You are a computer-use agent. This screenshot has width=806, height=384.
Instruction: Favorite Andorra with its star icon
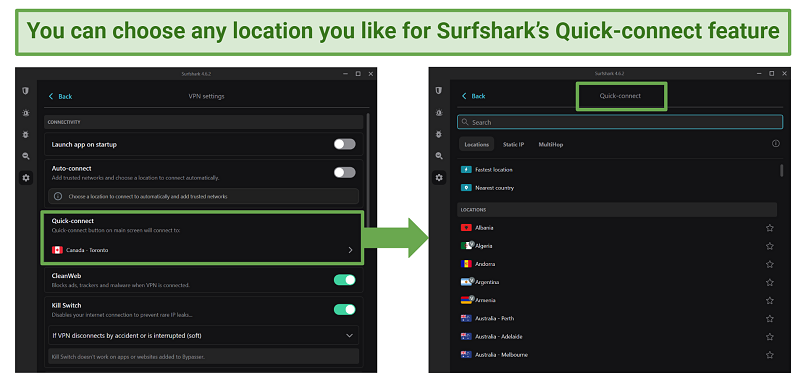(x=770, y=264)
